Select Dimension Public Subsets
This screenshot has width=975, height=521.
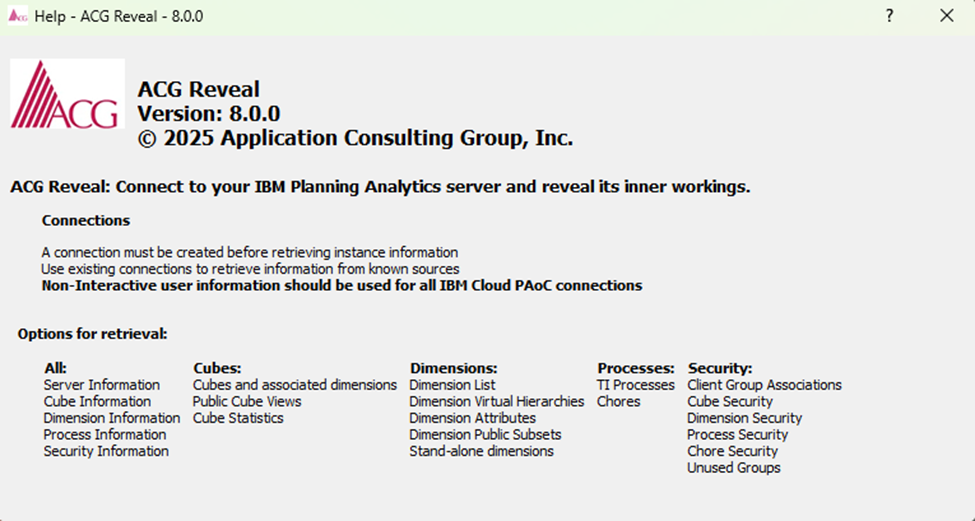pyautogui.click(x=485, y=435)
